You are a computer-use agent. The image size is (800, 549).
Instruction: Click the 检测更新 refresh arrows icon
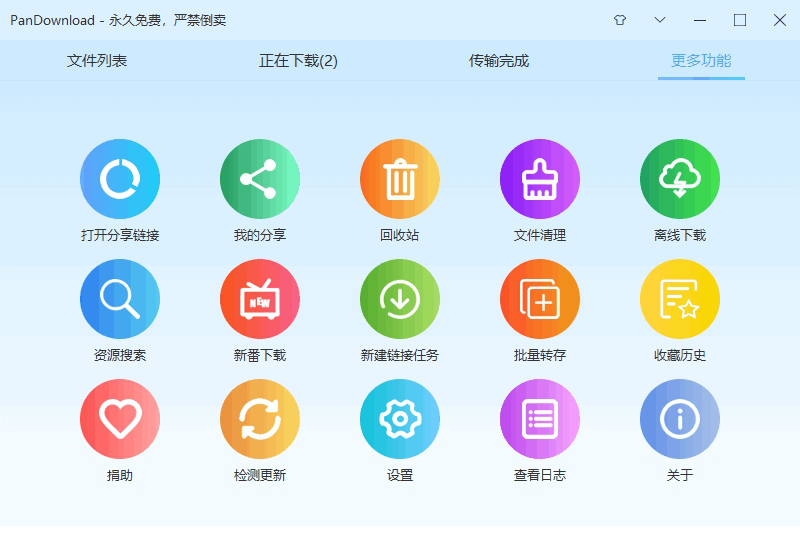(x=260, y=419)
